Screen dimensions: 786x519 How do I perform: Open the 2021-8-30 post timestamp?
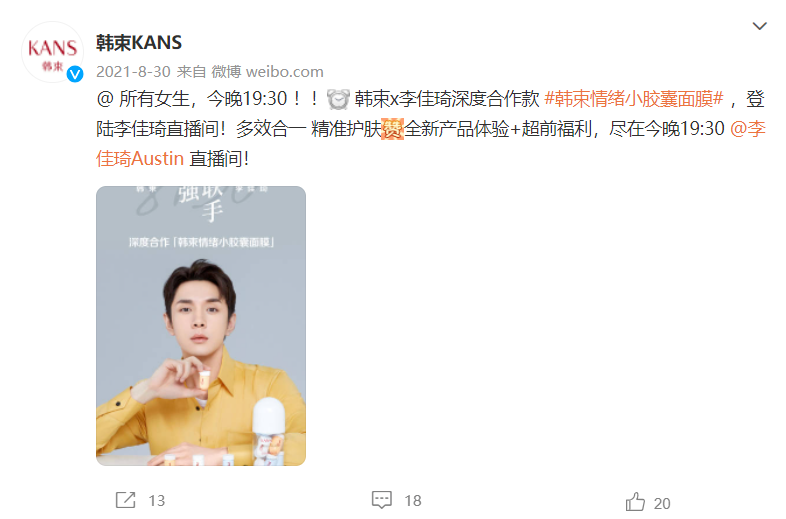click(x=133, y=72)
